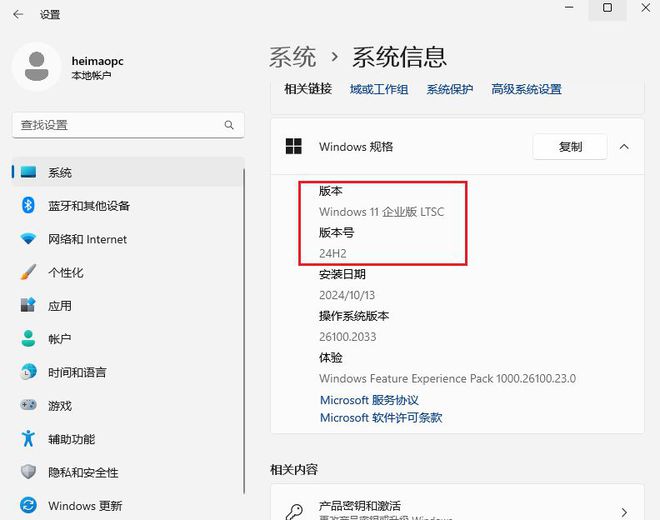Open 个性化 settings page

click(x=128, y=272)
